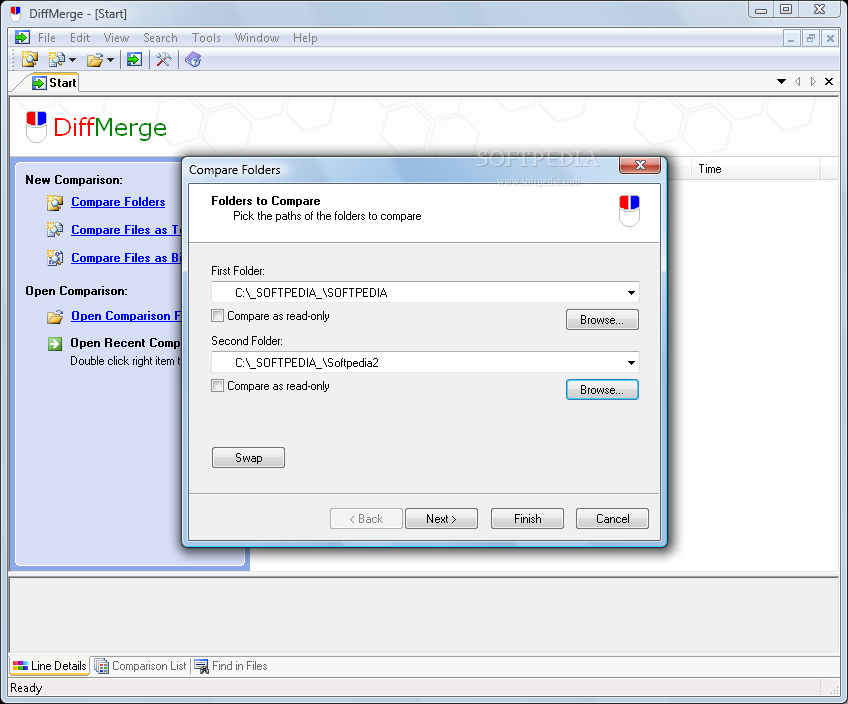The image size is (848, 704).
Task: Open the new file comparison dropdown arrow
Action: 72,59
